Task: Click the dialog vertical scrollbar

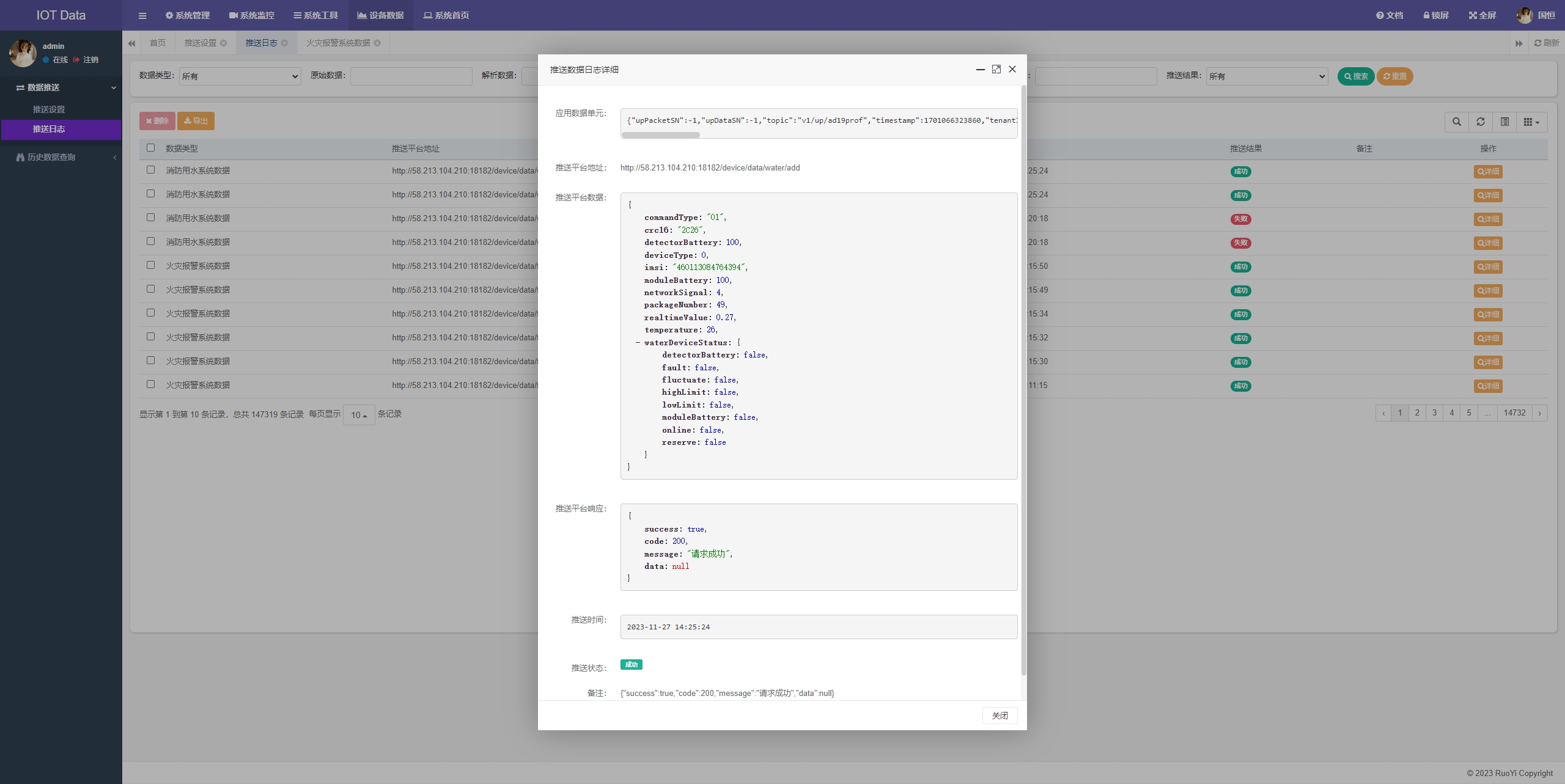Action: click(1023, 380)
